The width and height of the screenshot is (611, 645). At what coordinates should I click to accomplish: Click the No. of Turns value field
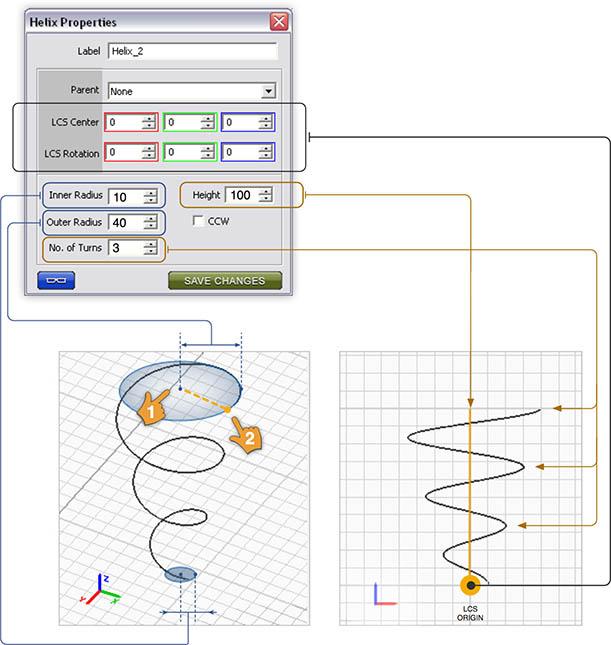(x=126, y=248)
